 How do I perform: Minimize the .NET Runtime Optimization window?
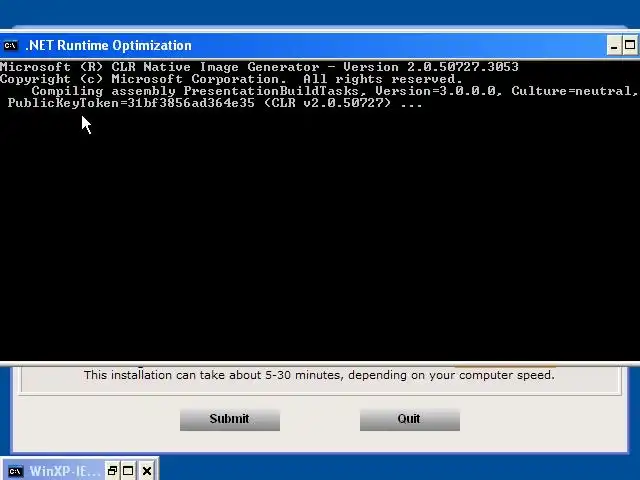coord(614,46)
